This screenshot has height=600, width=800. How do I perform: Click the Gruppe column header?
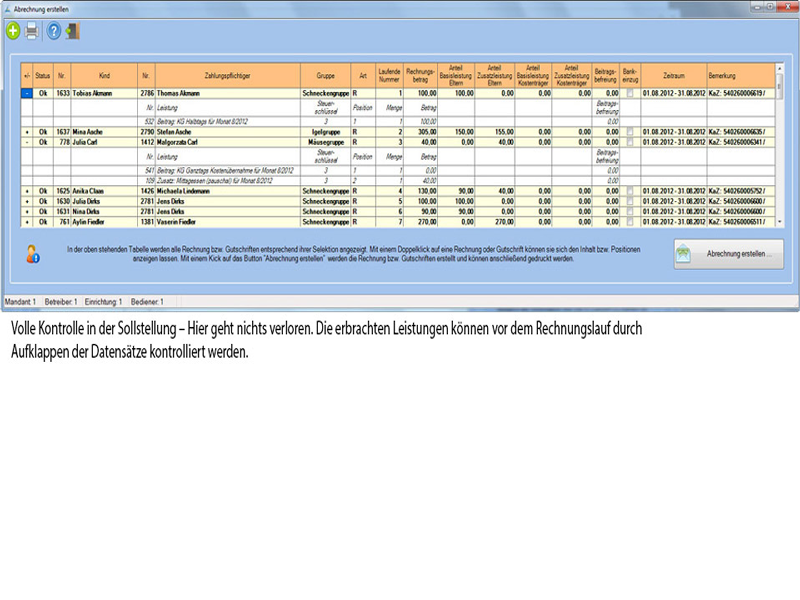tap(325, 75)
